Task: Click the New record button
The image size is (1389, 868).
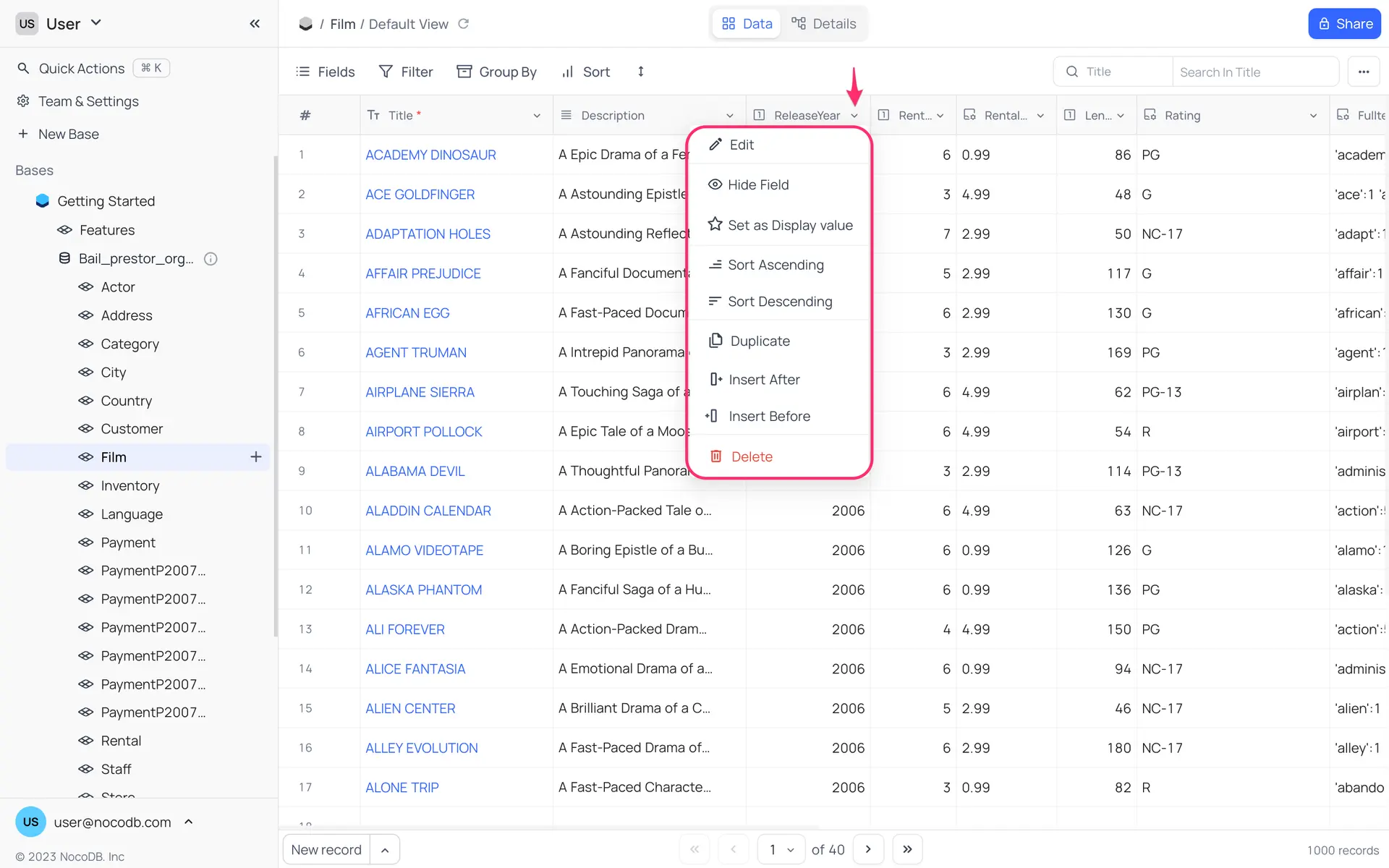Action: (x=326, y=849)
